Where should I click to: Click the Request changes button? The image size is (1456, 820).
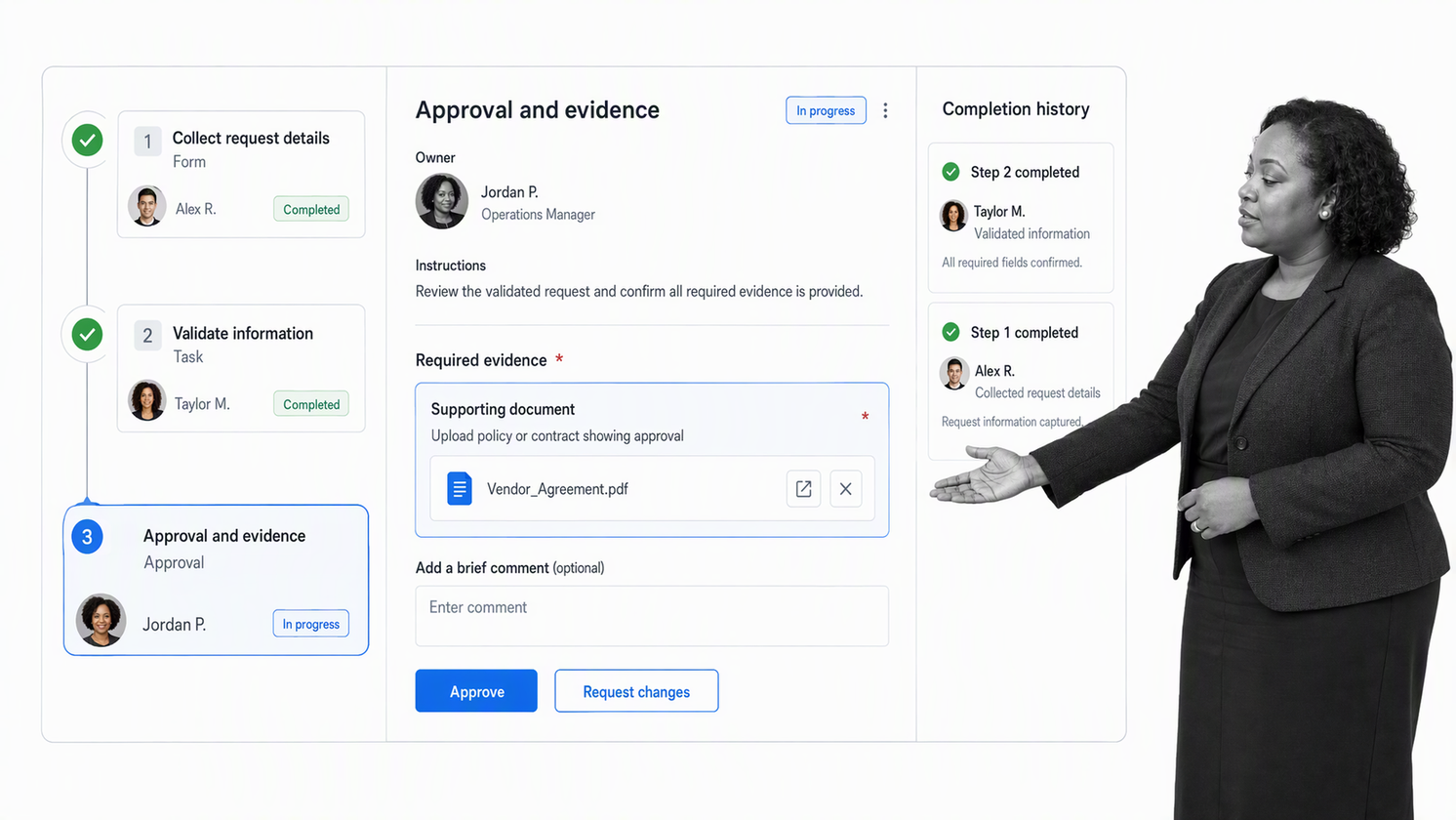tap(636, 691)
